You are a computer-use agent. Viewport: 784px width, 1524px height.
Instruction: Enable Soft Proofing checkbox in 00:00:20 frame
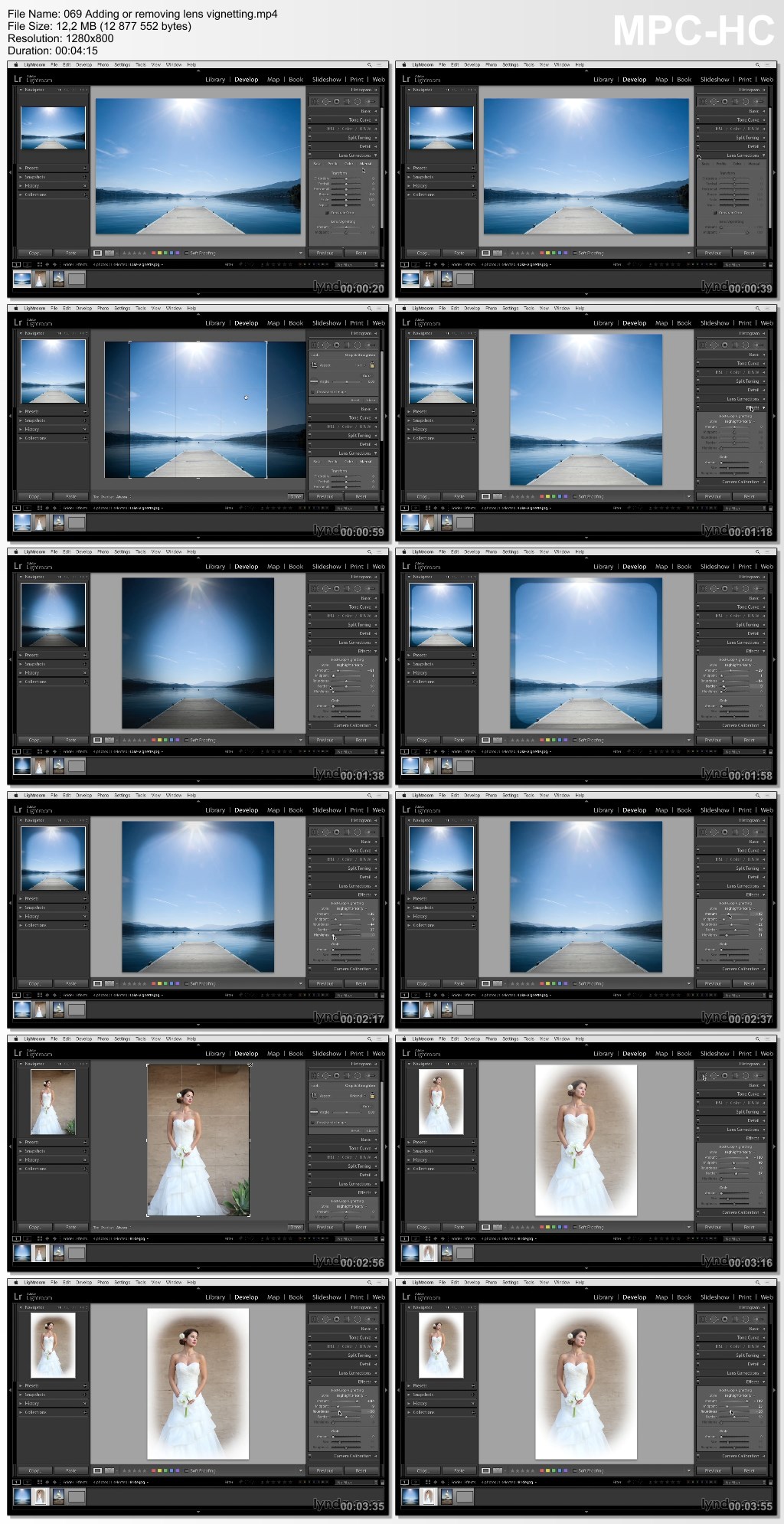pyautogui.click(x=187, y=253)
